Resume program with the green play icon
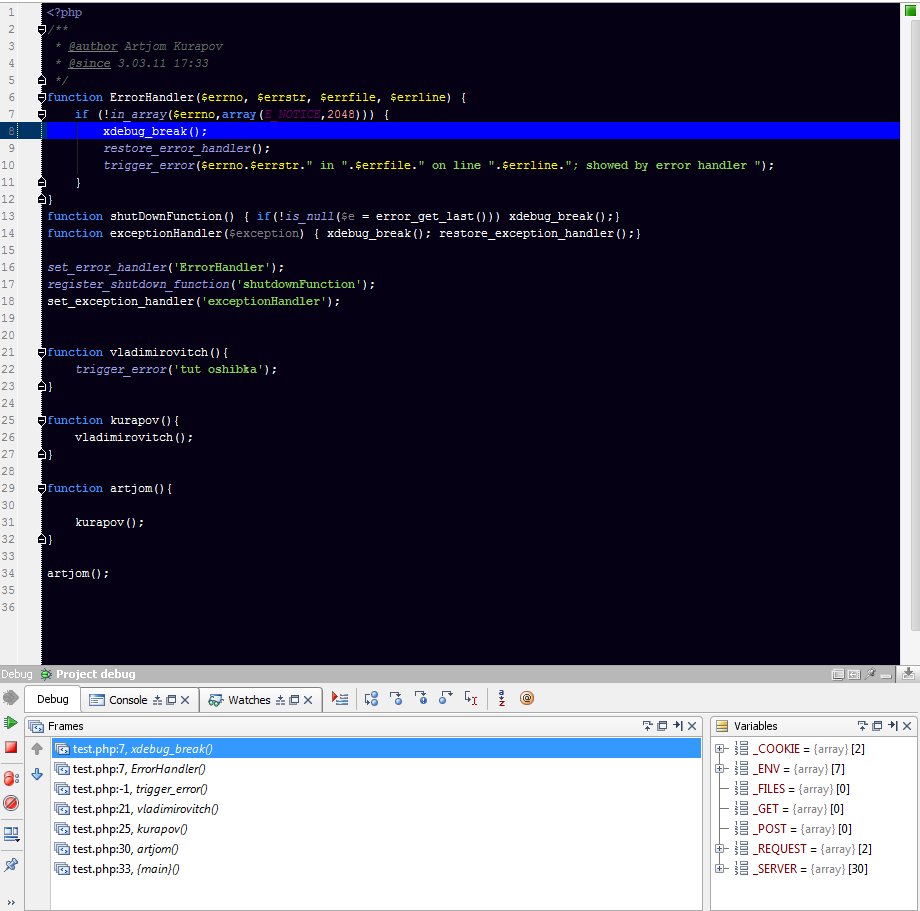This screenshot has width=920, height=911. 11,722
